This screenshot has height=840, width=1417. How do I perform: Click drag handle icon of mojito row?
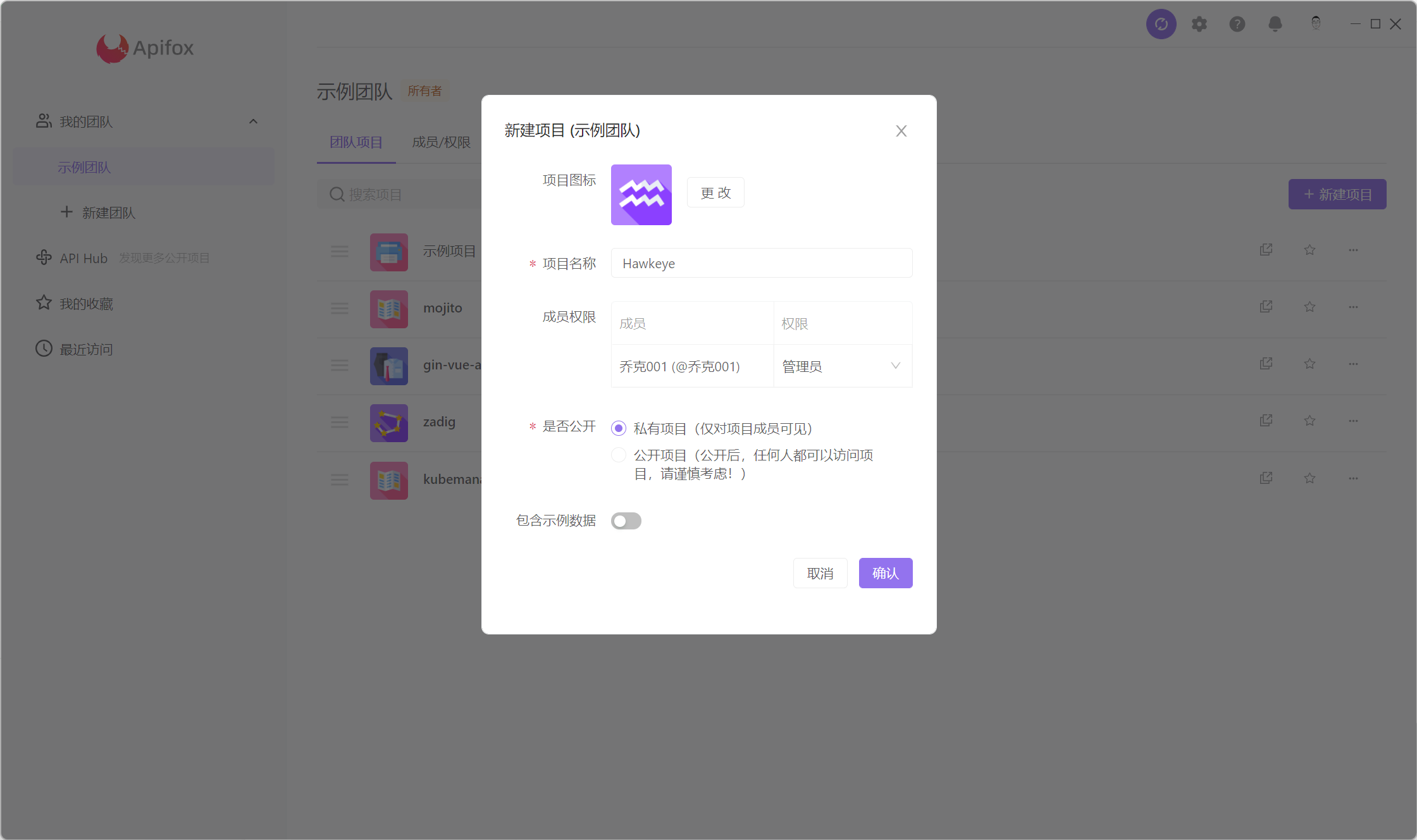340,309
